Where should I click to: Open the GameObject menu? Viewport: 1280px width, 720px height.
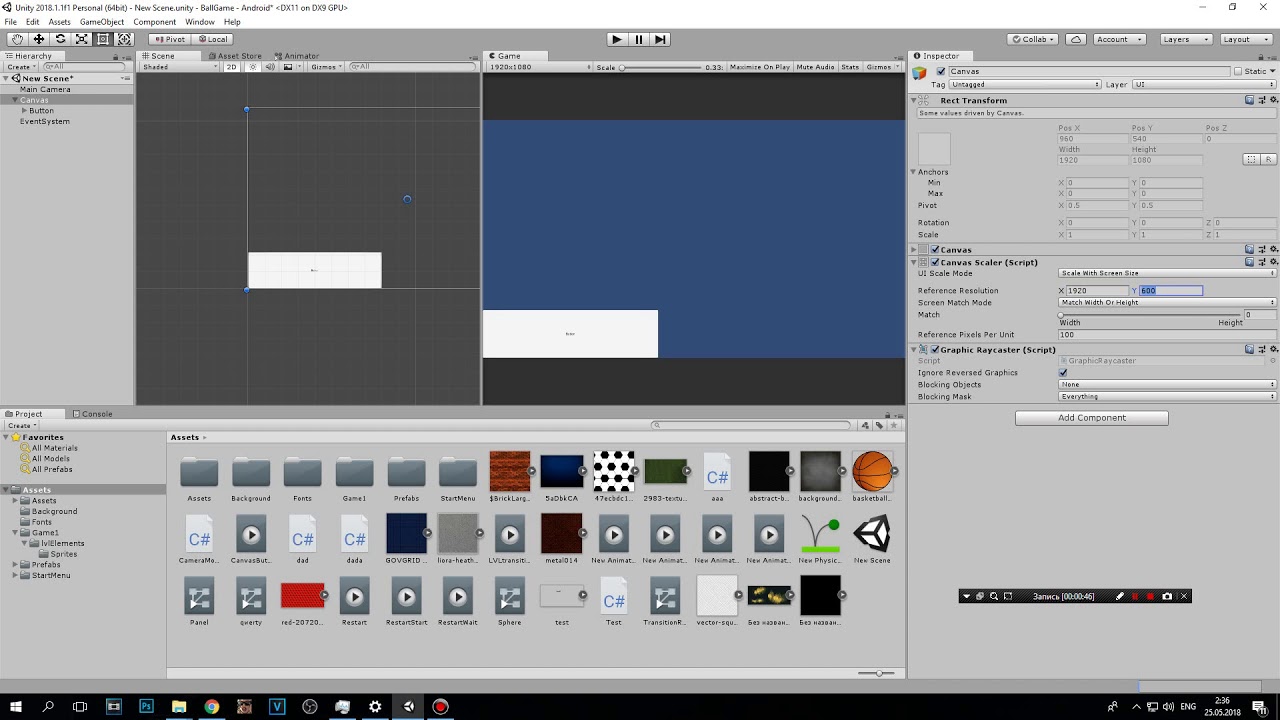click(x=101, y=21)
